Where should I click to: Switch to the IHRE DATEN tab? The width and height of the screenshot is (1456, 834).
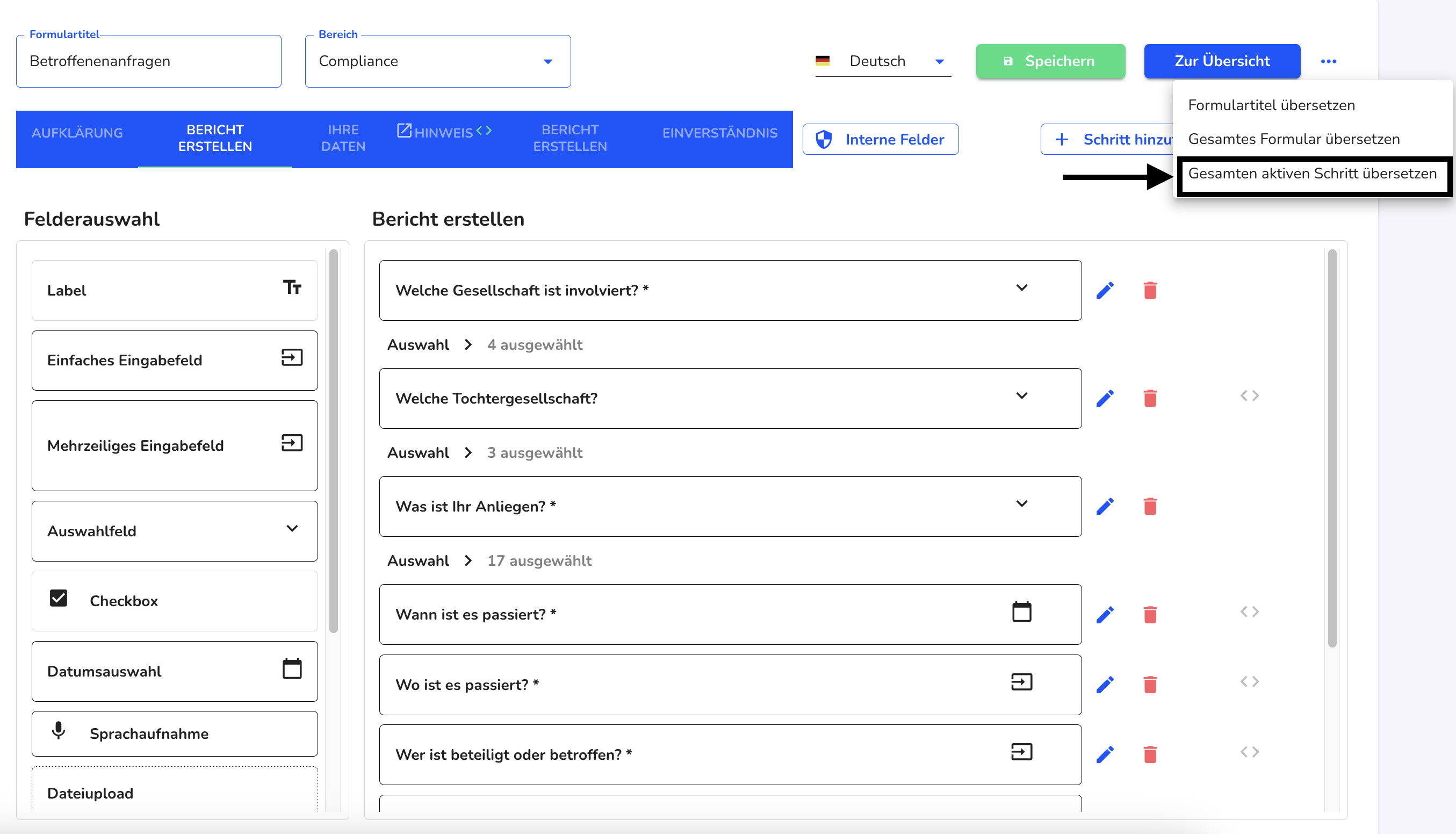(343, 138)
